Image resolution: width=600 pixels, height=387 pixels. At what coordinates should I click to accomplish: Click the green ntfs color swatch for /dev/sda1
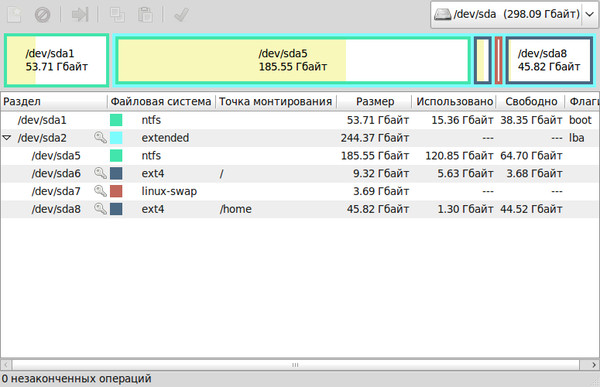[116, 120]
